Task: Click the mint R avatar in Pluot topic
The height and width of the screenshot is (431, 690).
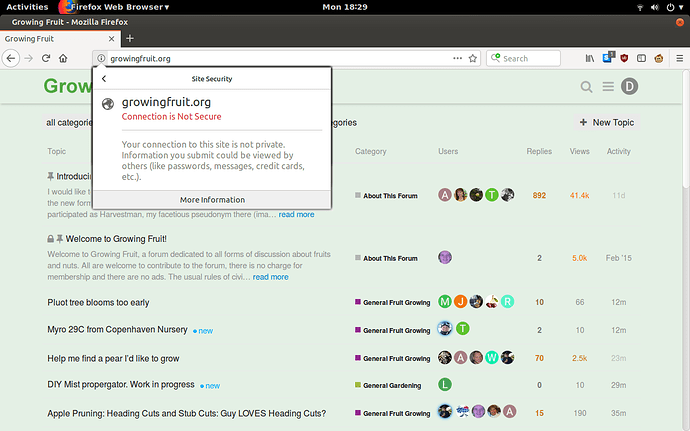Action: tap(507, 302)
